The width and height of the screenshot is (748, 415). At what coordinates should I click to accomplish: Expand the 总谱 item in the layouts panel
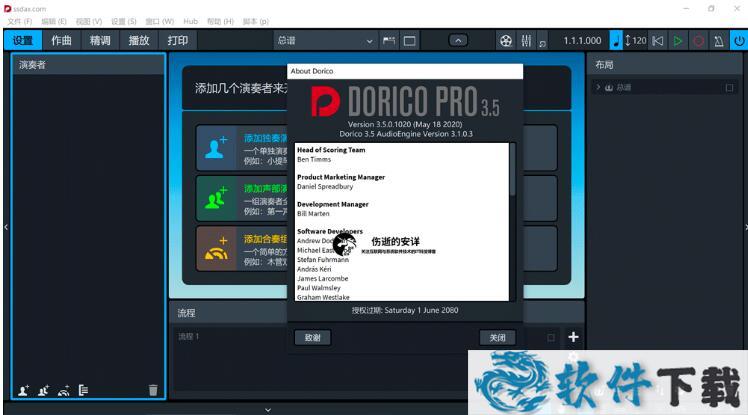tap(598, 88)
